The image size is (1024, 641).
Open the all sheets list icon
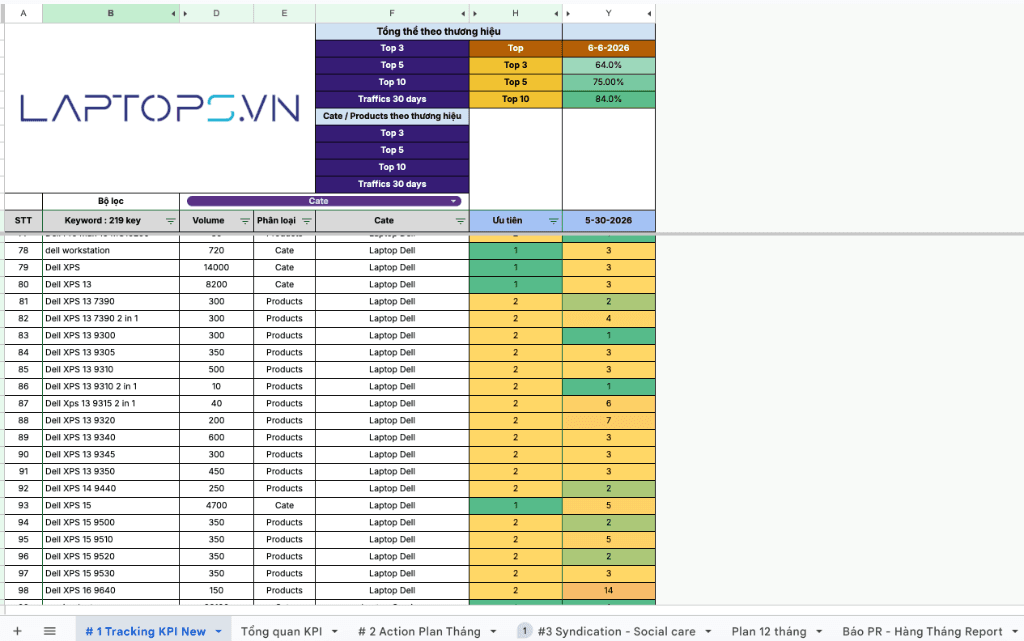click(50, 631)
